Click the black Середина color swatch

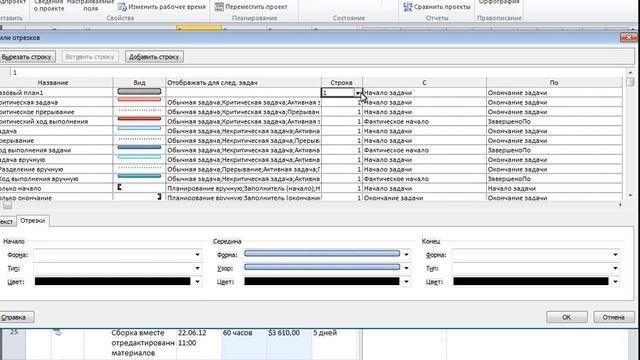[x=322, y=281]
